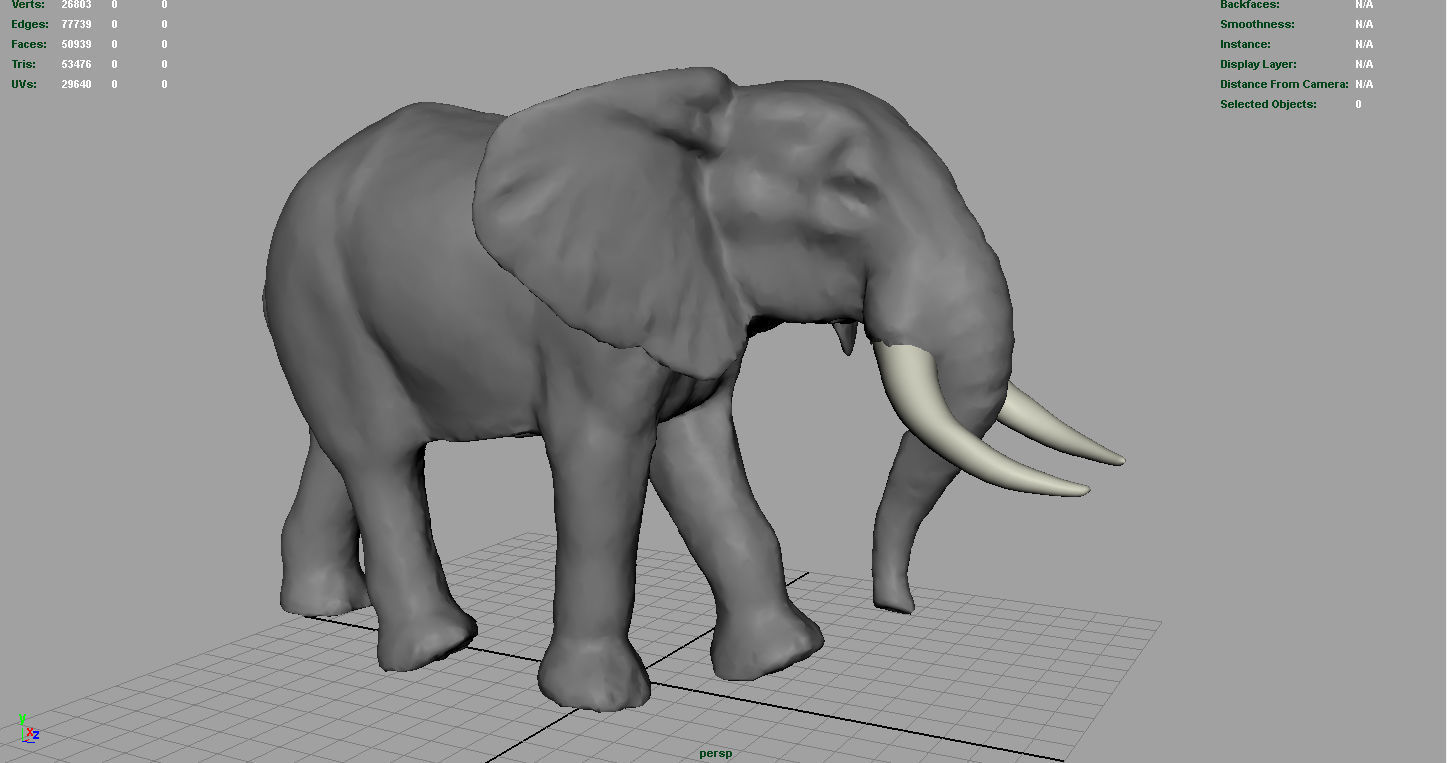
Task: Click the "Edges:" HUD label
Action: click(30, 24)
